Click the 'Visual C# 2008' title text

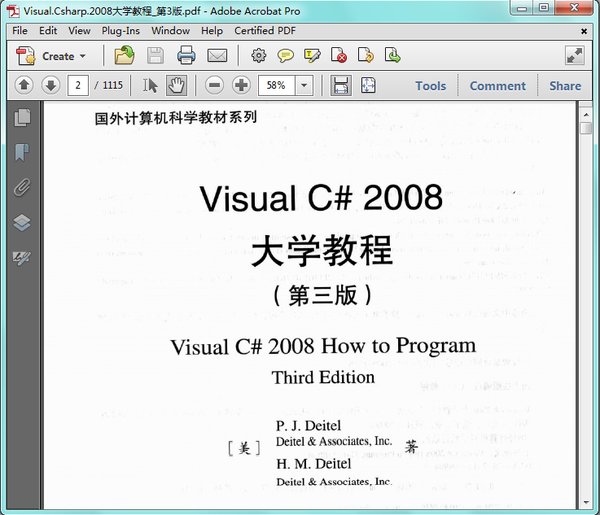(x=321, y=198)
